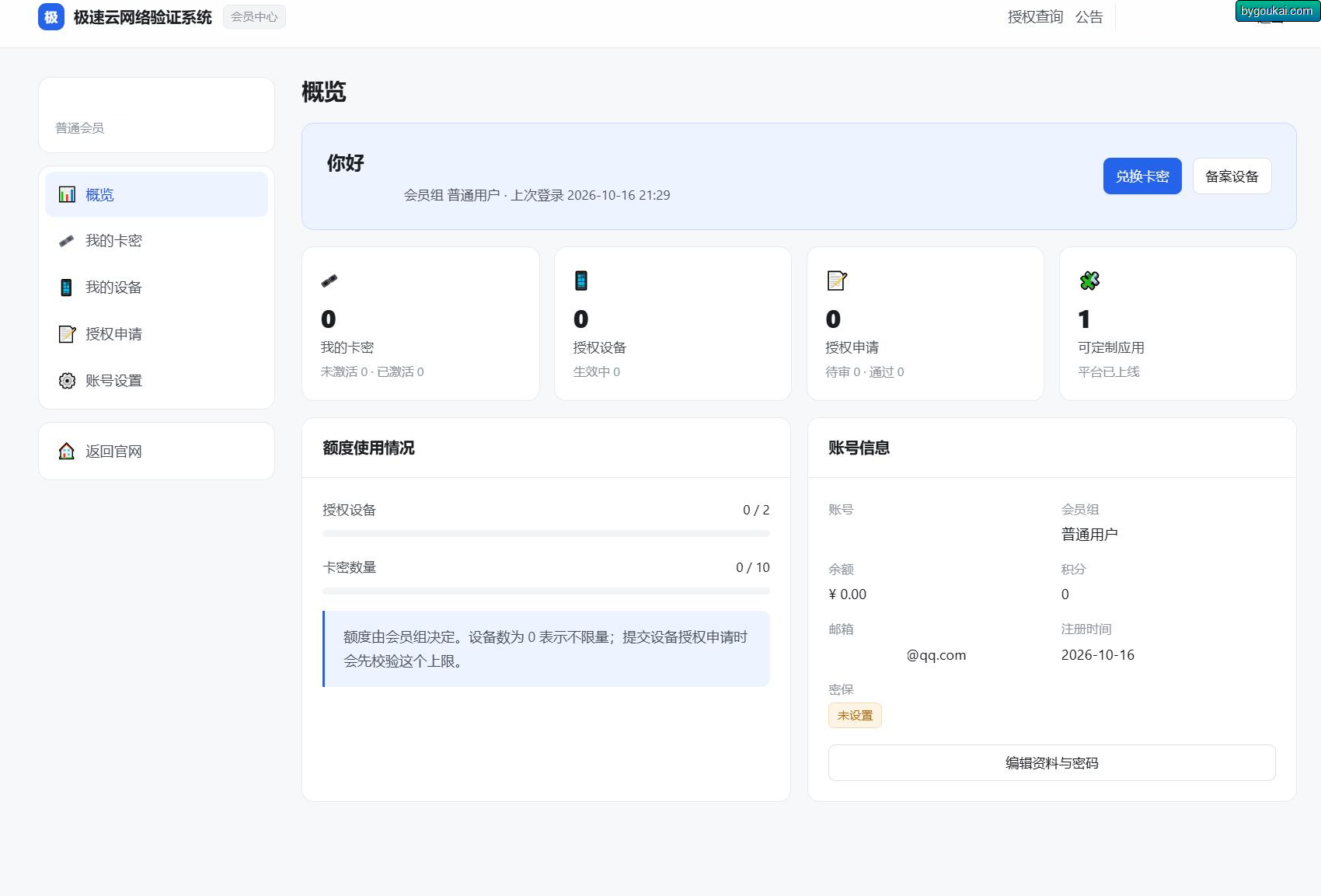
Task: Click the 普通会员 label in the profile card
Action: coord(80,128)
